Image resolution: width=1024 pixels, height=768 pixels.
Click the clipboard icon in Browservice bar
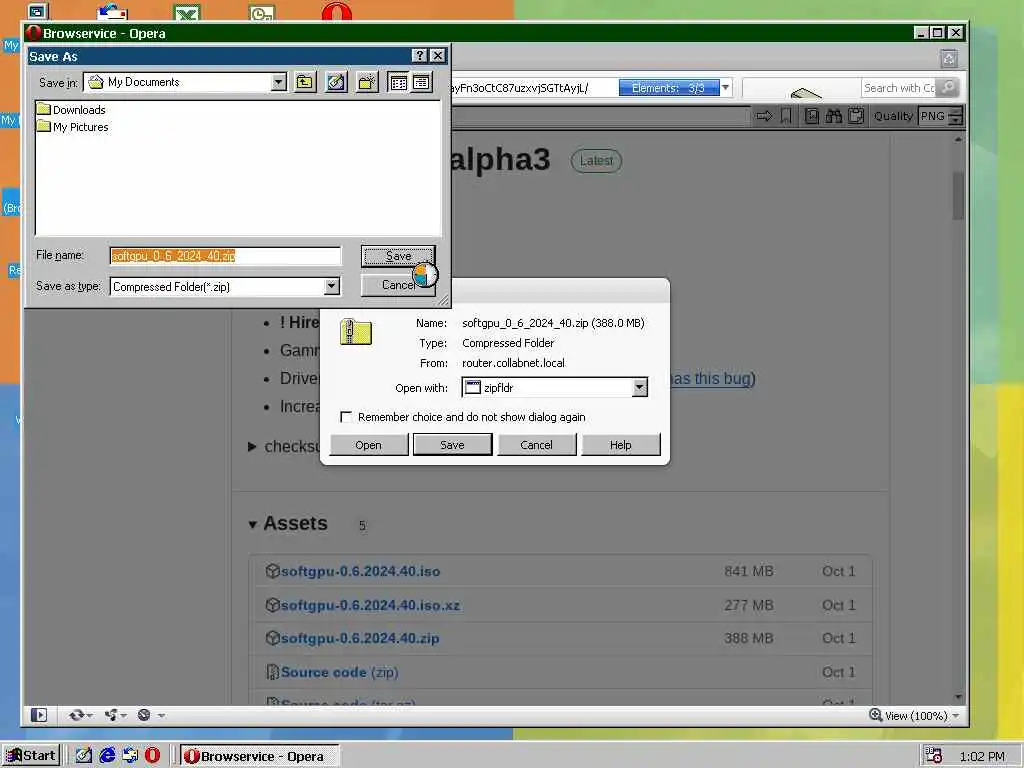[856, 116]
